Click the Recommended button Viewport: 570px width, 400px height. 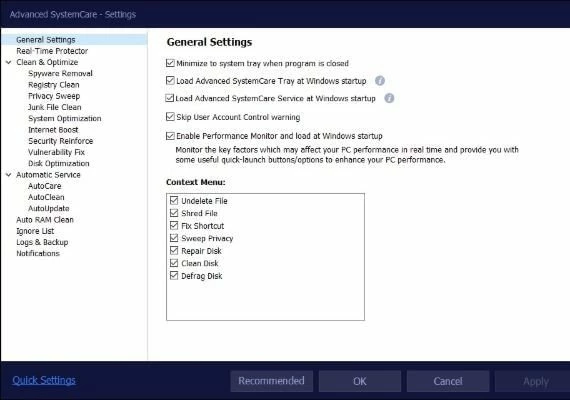(272, 381)
